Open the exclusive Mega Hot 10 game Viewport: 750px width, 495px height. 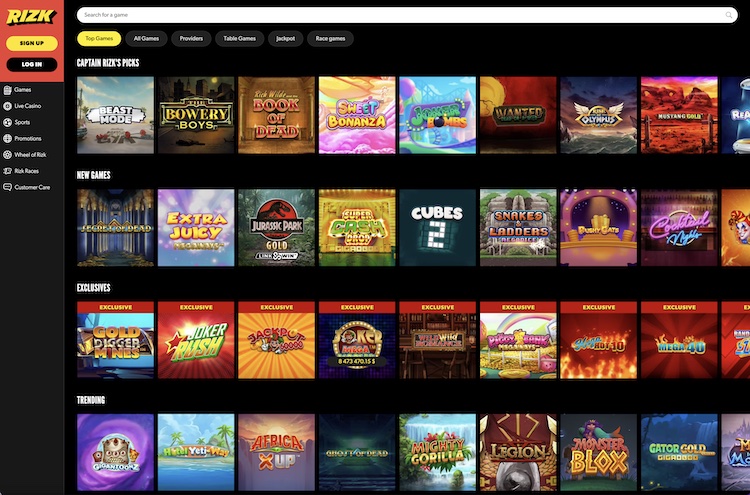coord(599,340)
